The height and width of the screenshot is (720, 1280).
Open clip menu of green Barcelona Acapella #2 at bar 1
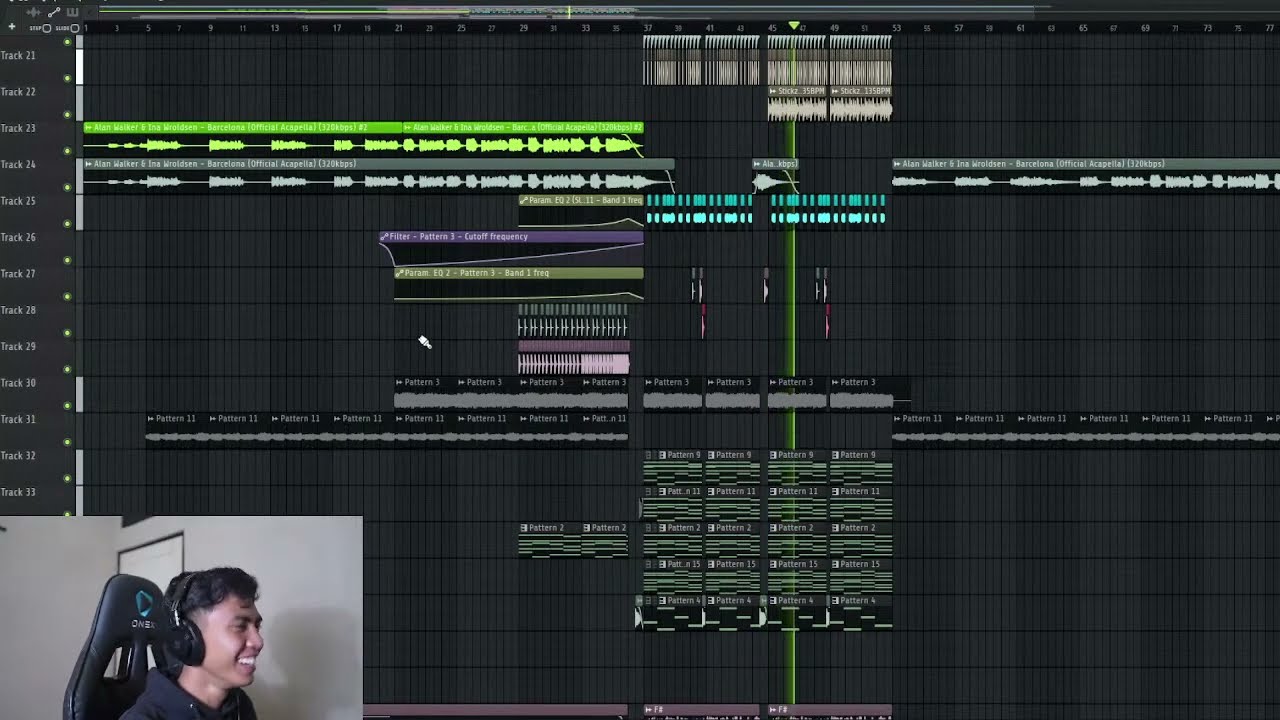pyautogui.click(x=89, y=128)
